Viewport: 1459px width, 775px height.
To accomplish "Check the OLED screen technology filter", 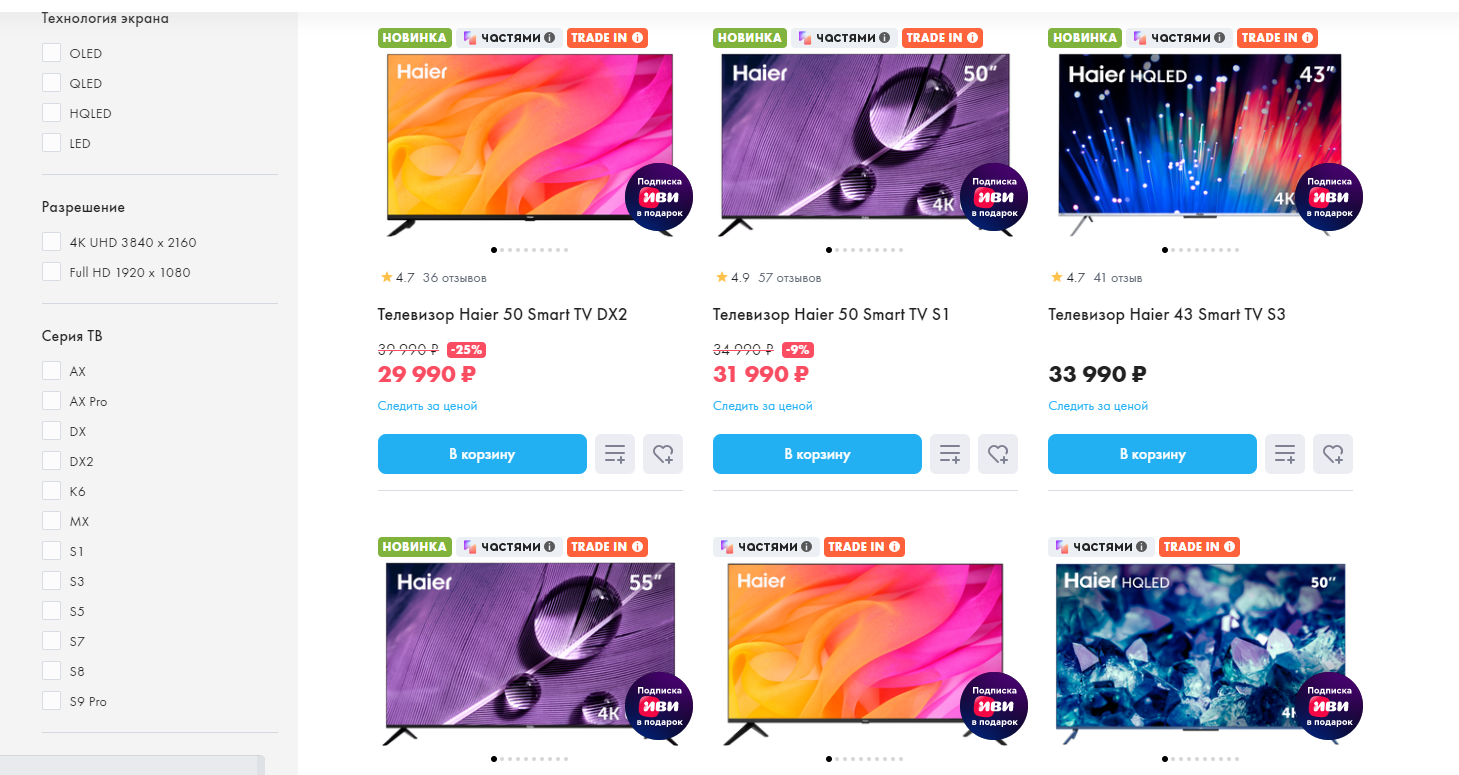I will pyautogui.click(x=52, y=53).
